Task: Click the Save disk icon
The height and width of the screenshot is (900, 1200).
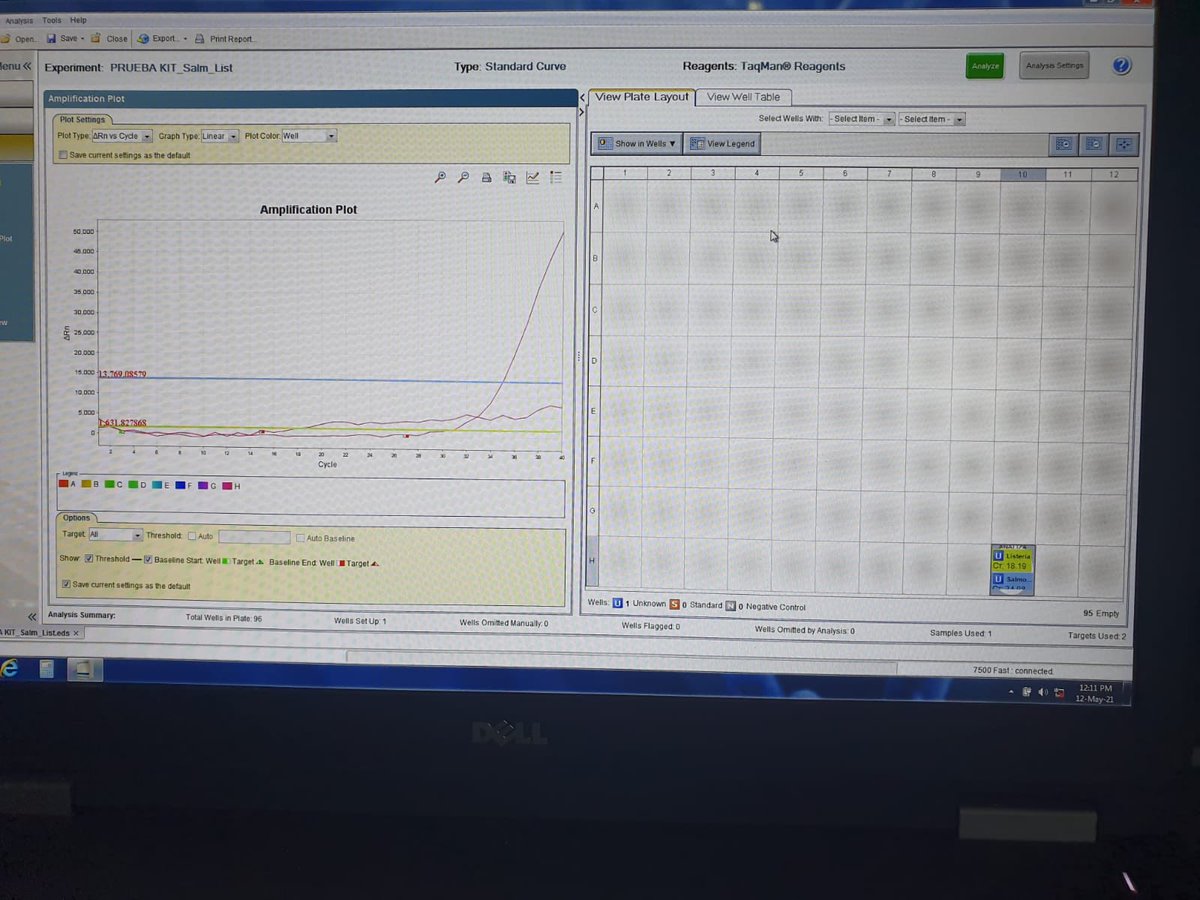Action: [51, 38]
